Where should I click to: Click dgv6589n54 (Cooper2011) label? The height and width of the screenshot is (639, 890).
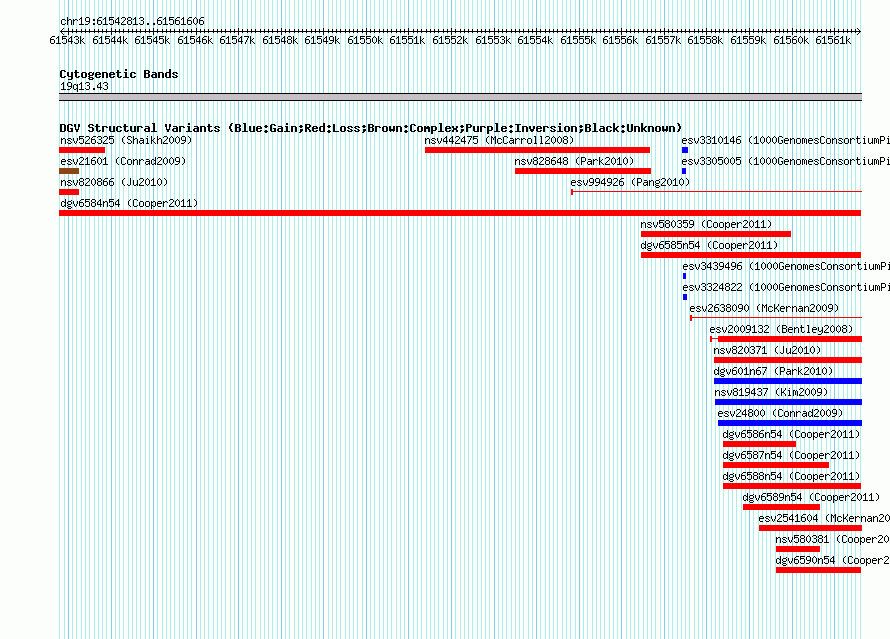pos(811,497)
